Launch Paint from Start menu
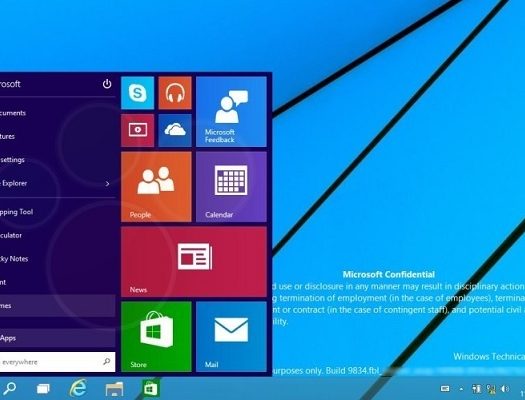Image resolution: width=525 pixels, height=400 pixels. coord(58,282)
